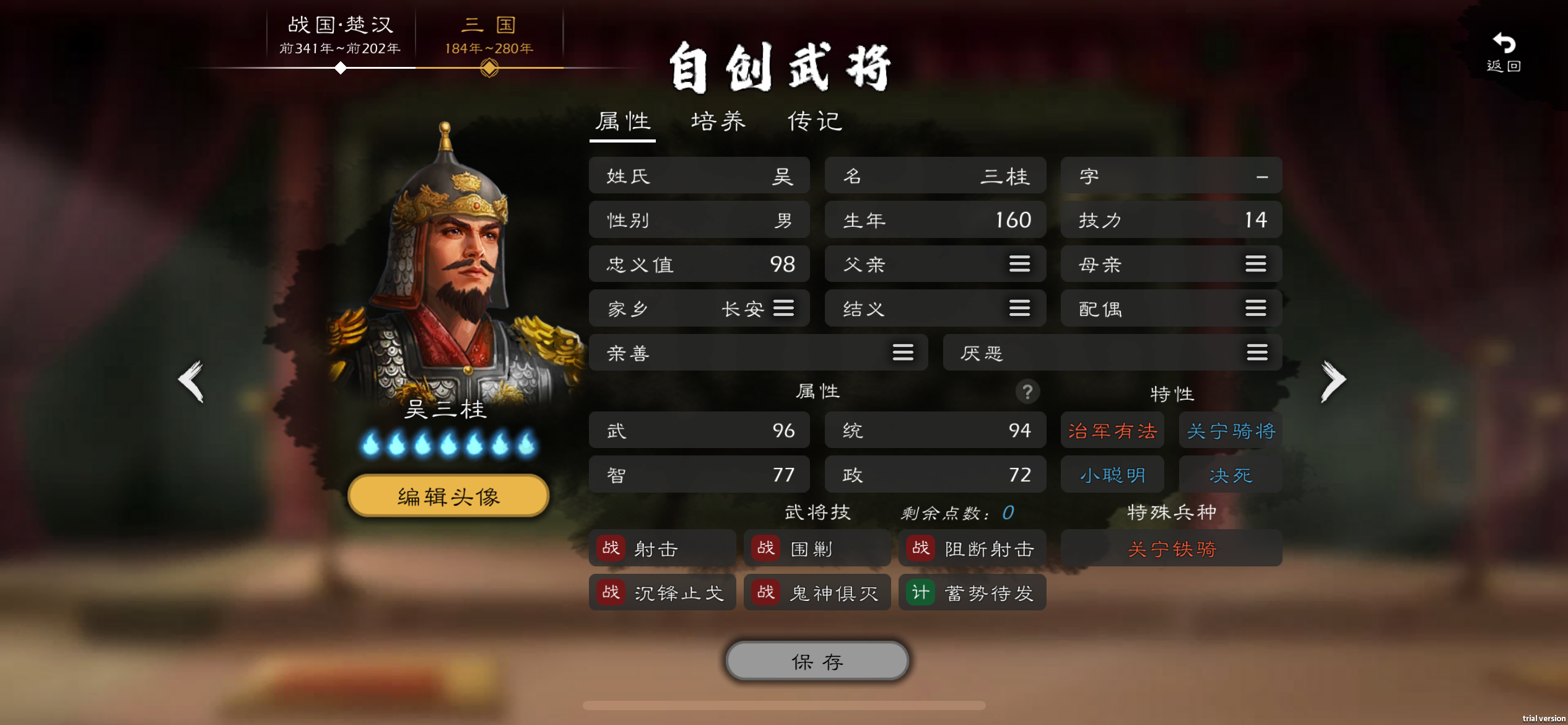This screenshot has width=1568, height=725.
Task: Click the 编辑头像 button
Action: click(x=448, y=496)
